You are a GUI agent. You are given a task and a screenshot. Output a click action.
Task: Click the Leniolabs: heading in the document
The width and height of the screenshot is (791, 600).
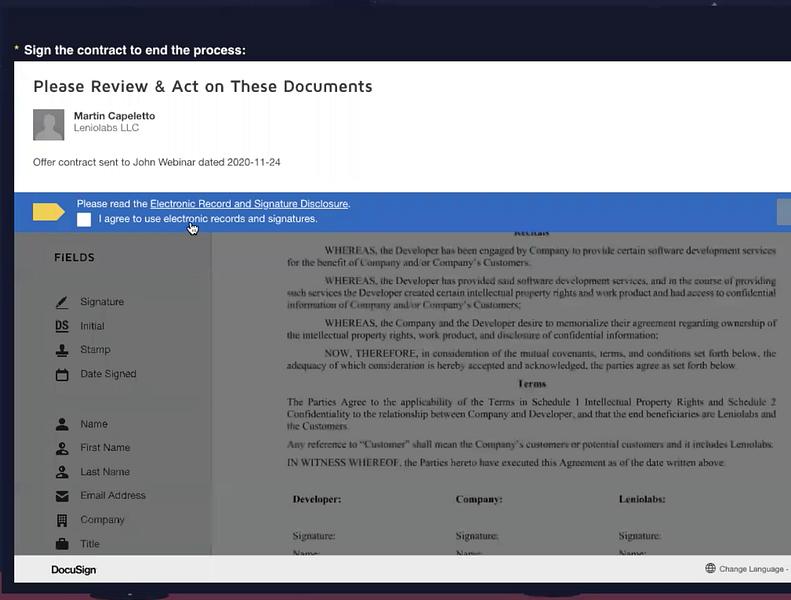(x=642, y=499)
